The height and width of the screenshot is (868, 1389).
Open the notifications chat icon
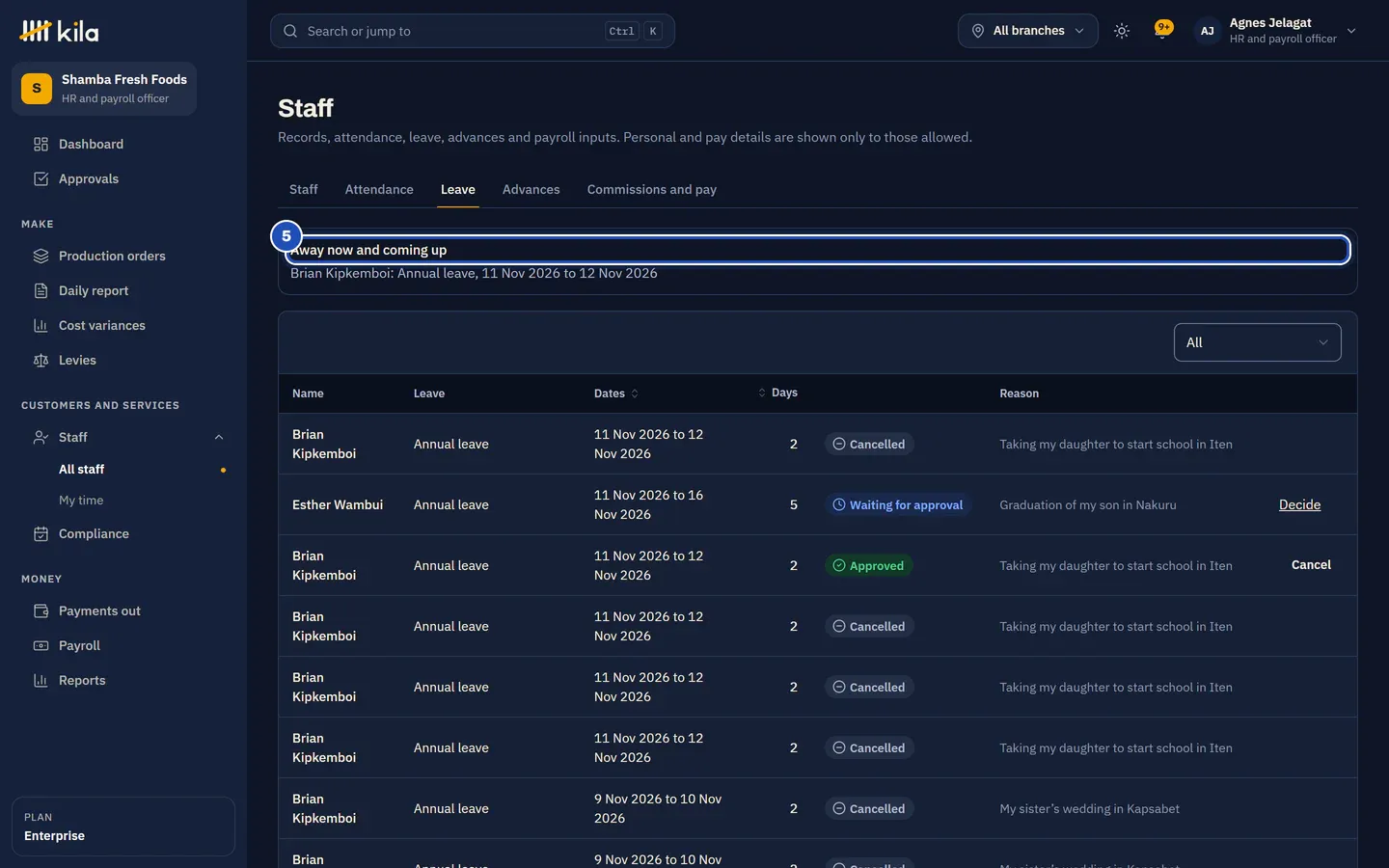(1163, 30)
